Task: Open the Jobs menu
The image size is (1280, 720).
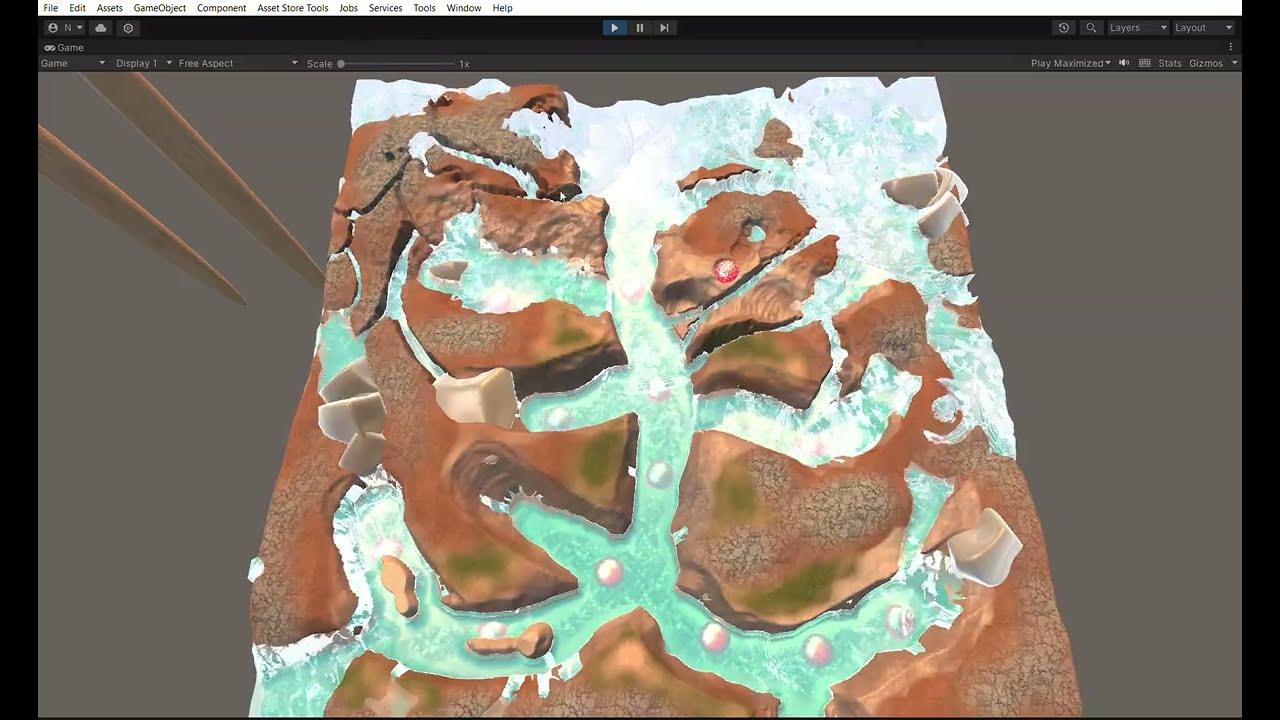Action: (348, 8)
